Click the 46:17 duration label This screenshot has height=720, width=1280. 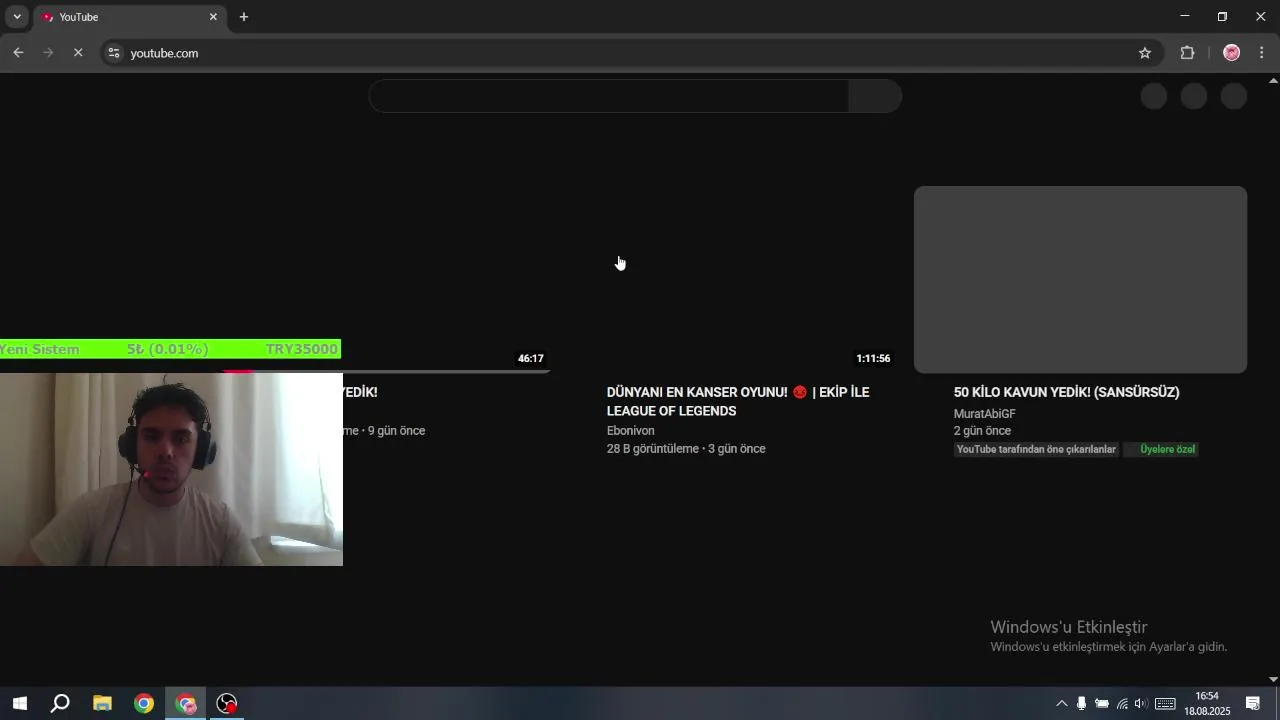pos(531,358)
